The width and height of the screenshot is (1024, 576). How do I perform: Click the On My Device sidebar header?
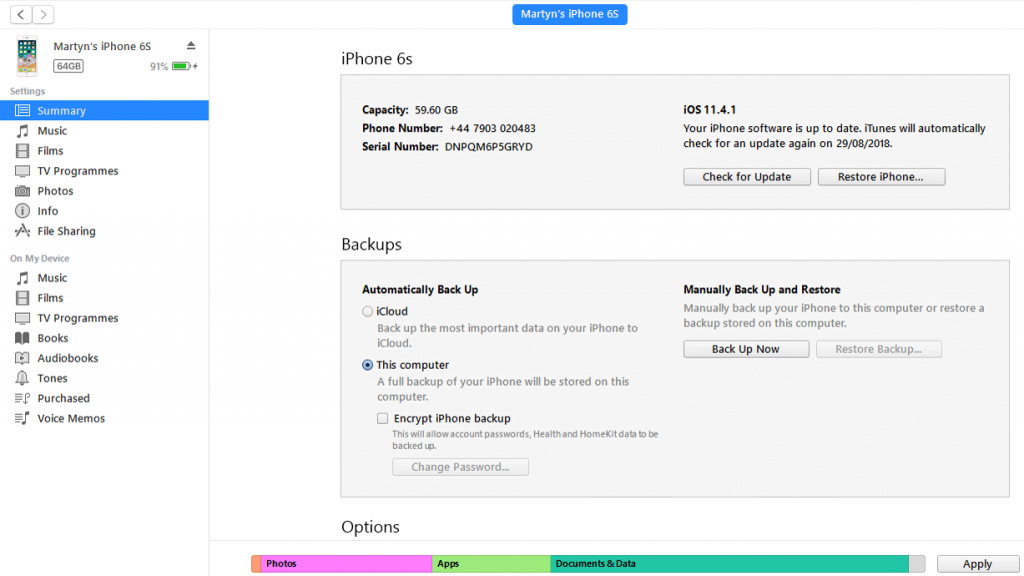(x=39, y=259)
